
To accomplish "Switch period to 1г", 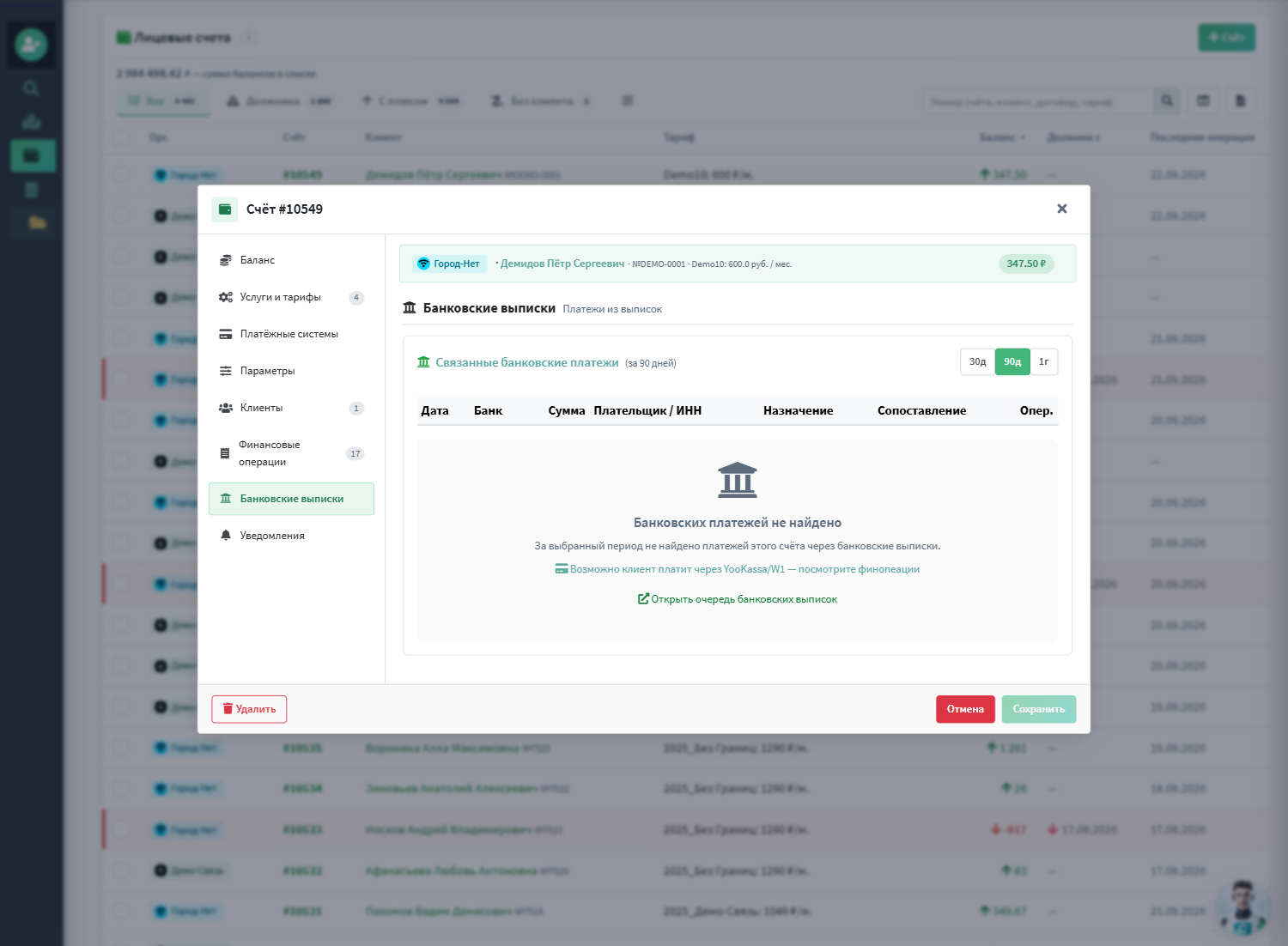I will pyautogui.click(x=1044, y=361).
